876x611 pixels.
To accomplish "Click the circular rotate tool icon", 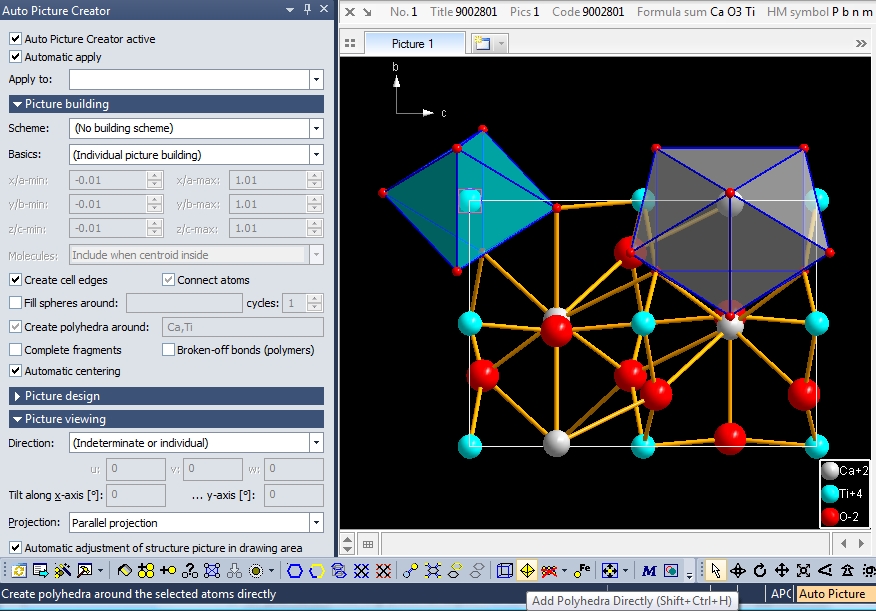I will pyautogui.click(x=760, y=571).
